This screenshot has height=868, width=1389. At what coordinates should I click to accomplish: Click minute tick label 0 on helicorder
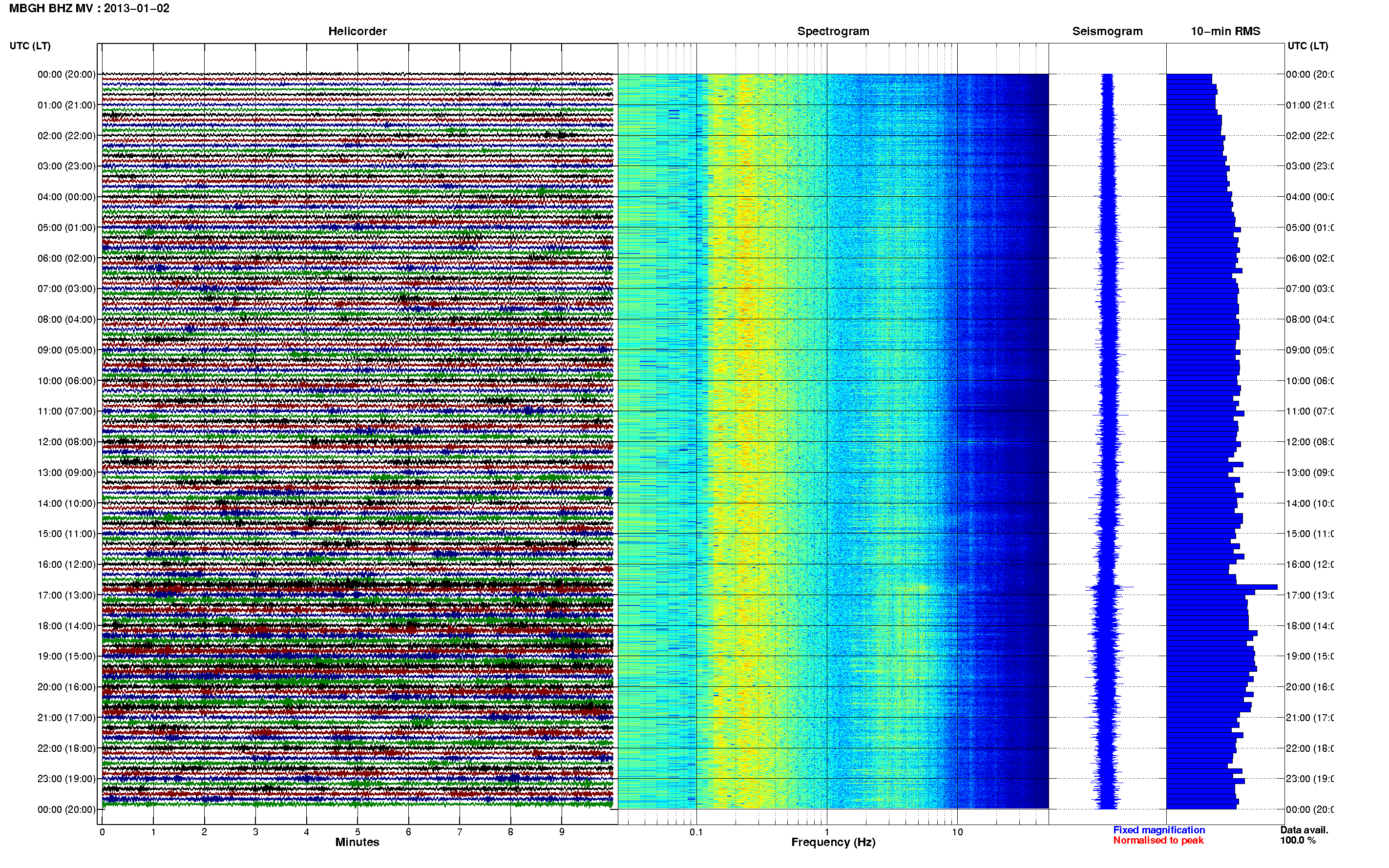pos(102,832)
